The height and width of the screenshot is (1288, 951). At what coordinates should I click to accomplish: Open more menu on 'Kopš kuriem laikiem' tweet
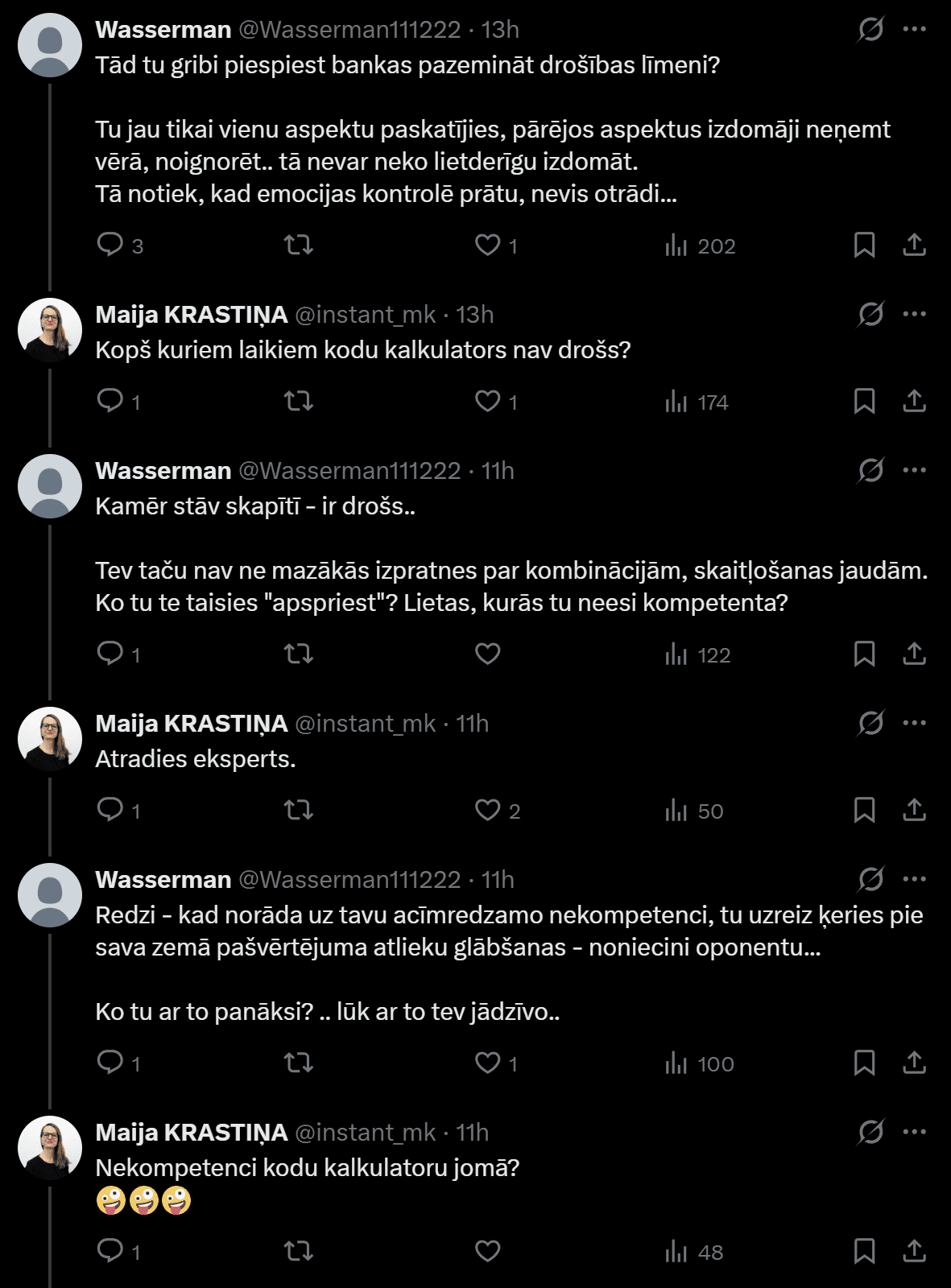tap(915, 314)
